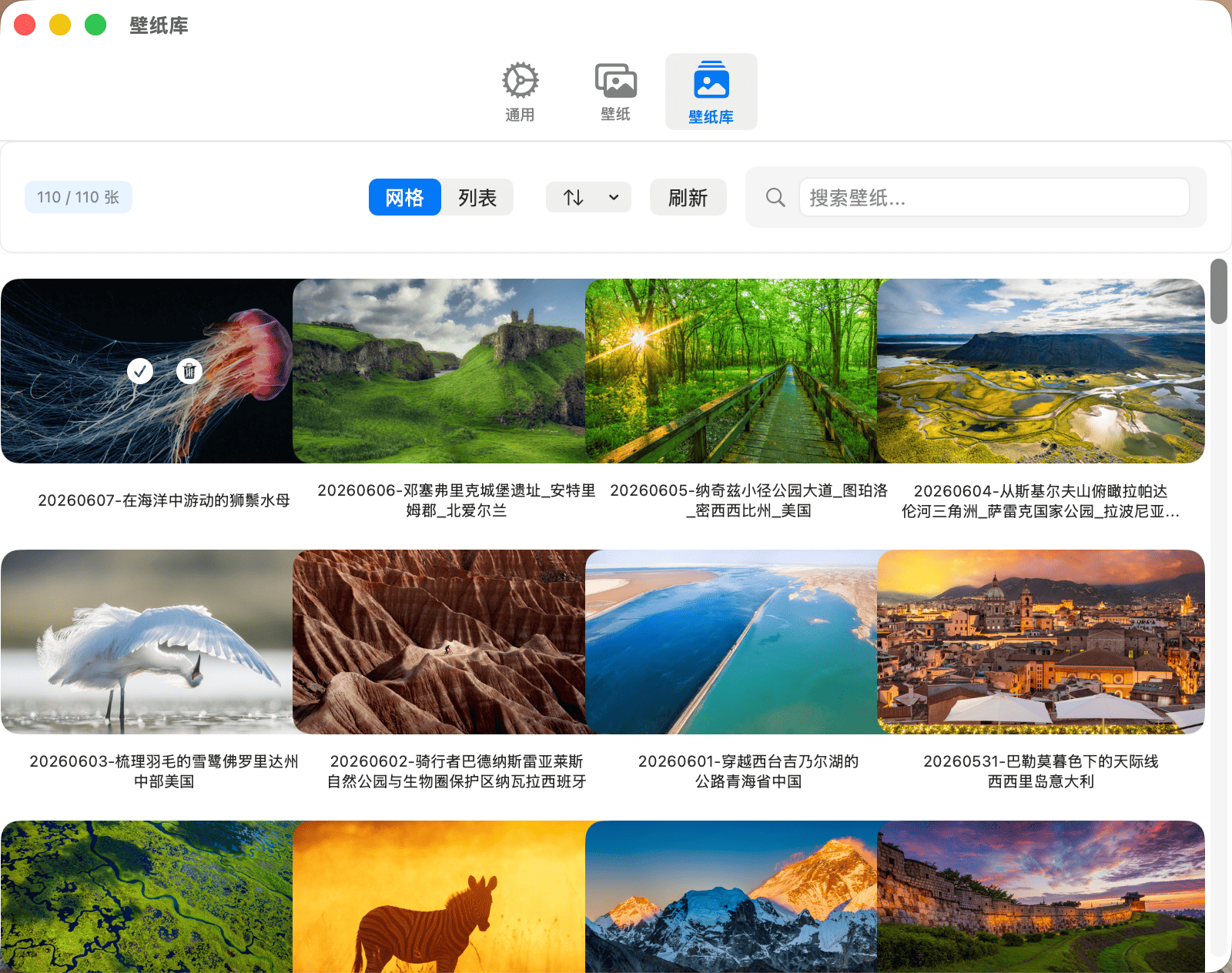
Task: Select the 壁纸库 library tab
Action: coord(711,92)
